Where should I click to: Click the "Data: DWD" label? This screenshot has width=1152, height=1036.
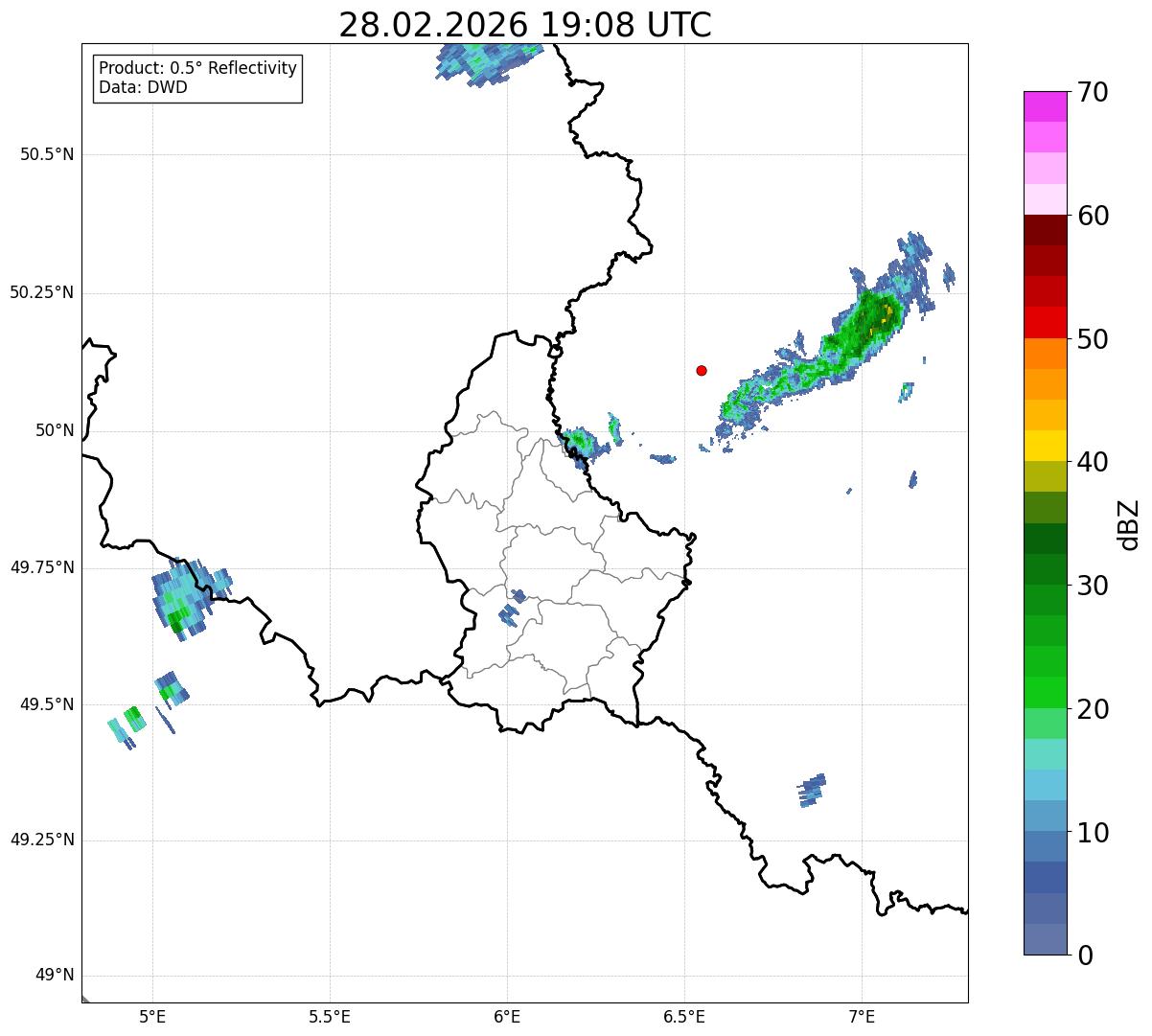tap(143, 87)
